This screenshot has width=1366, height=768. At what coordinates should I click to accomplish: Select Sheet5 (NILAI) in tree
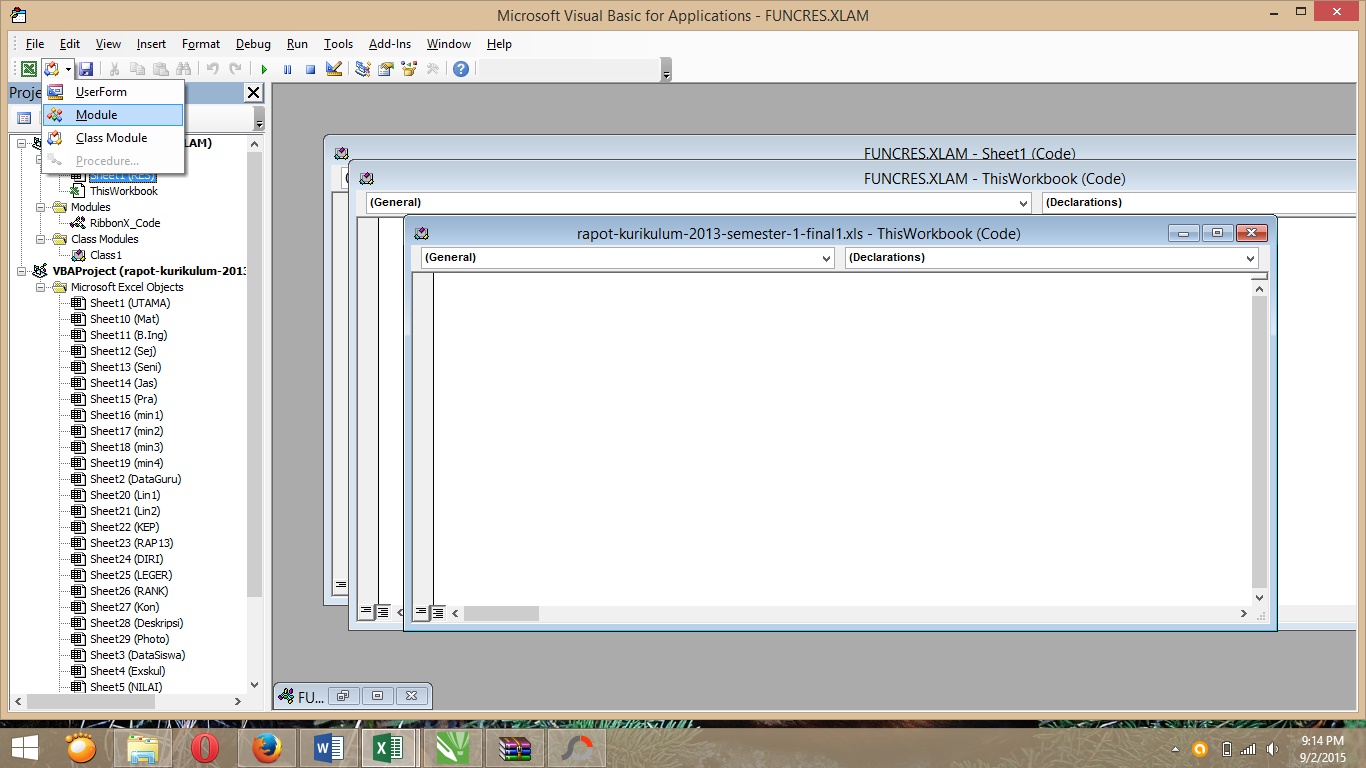click(x=126, y=687)
